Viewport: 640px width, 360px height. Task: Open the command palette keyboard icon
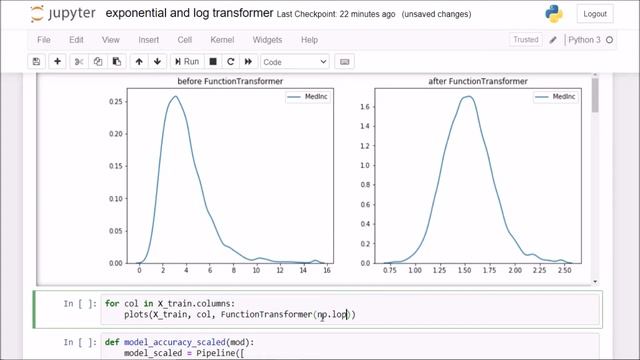344,62
